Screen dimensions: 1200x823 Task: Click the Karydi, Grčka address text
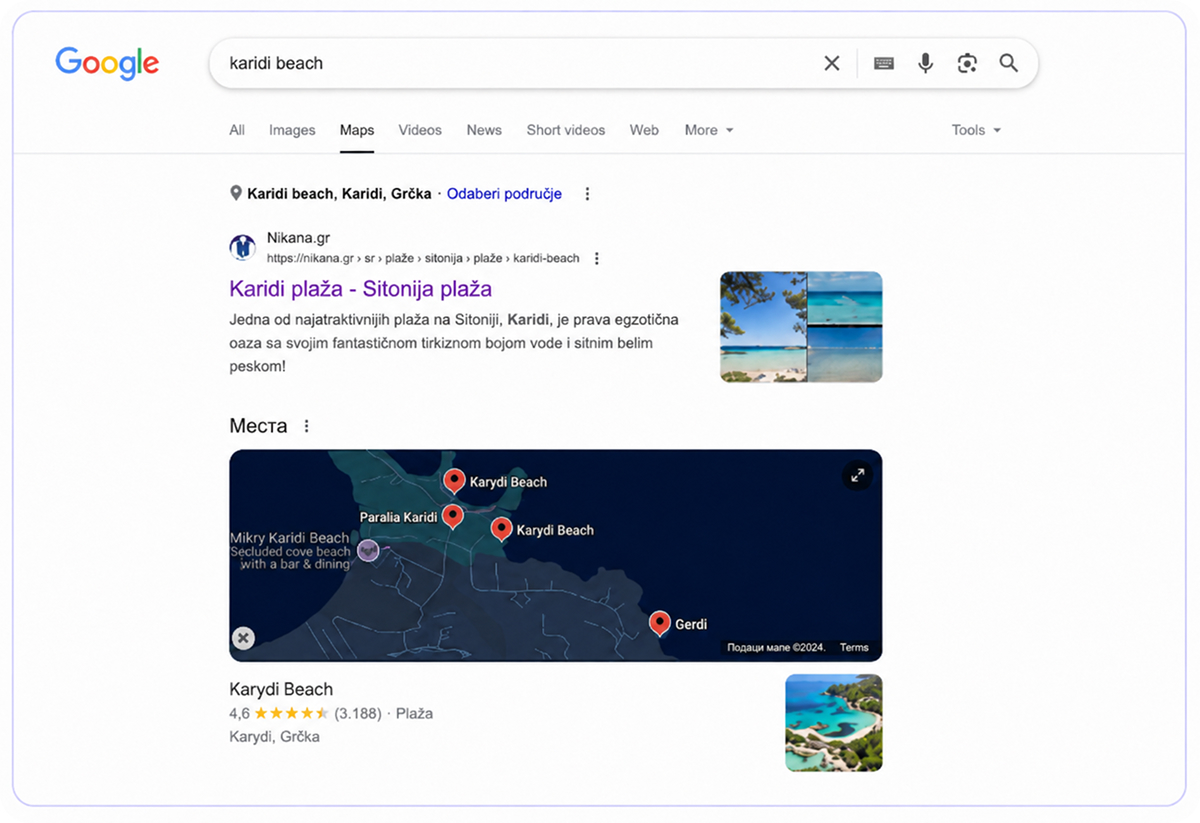click(274, 737)
